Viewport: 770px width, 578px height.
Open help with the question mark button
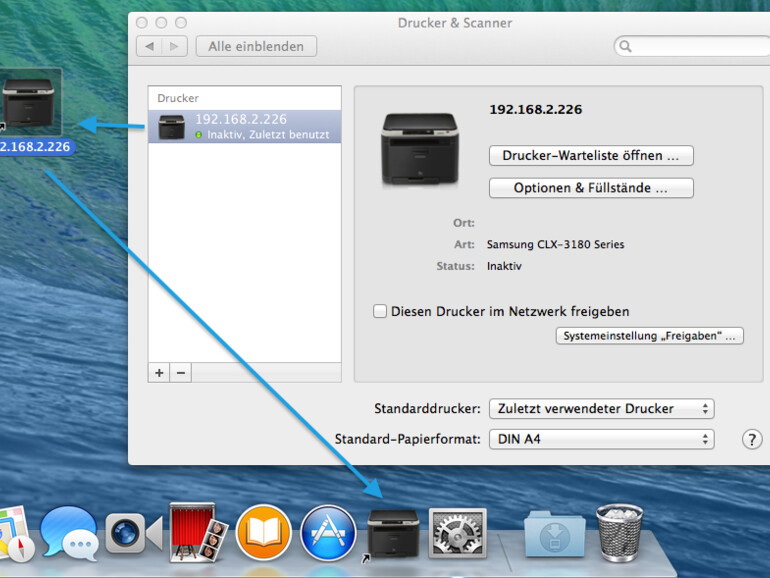pyautogui.click(x=752, y=440)
